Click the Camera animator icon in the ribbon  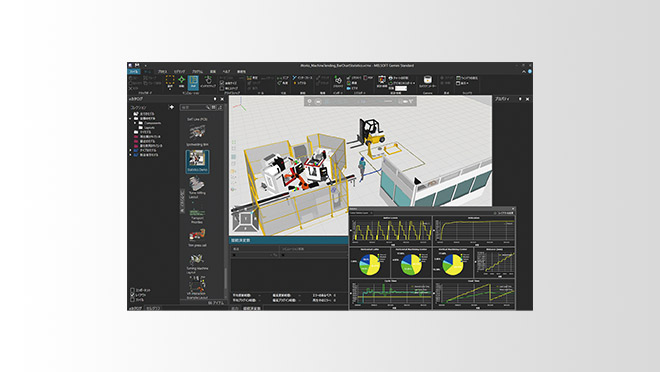427,80
